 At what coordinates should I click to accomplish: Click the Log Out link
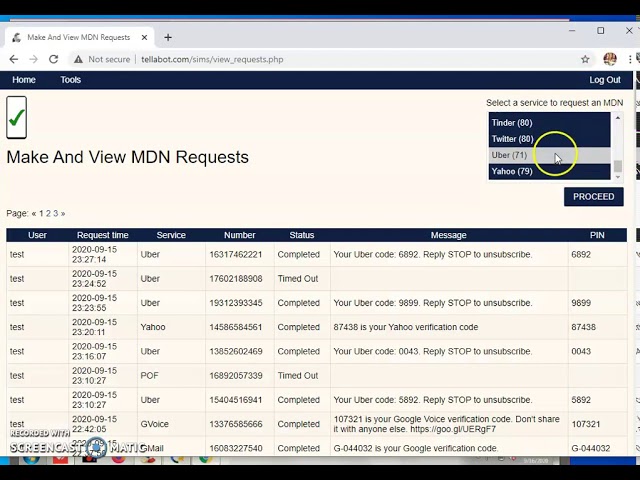(x=605, y=80)
